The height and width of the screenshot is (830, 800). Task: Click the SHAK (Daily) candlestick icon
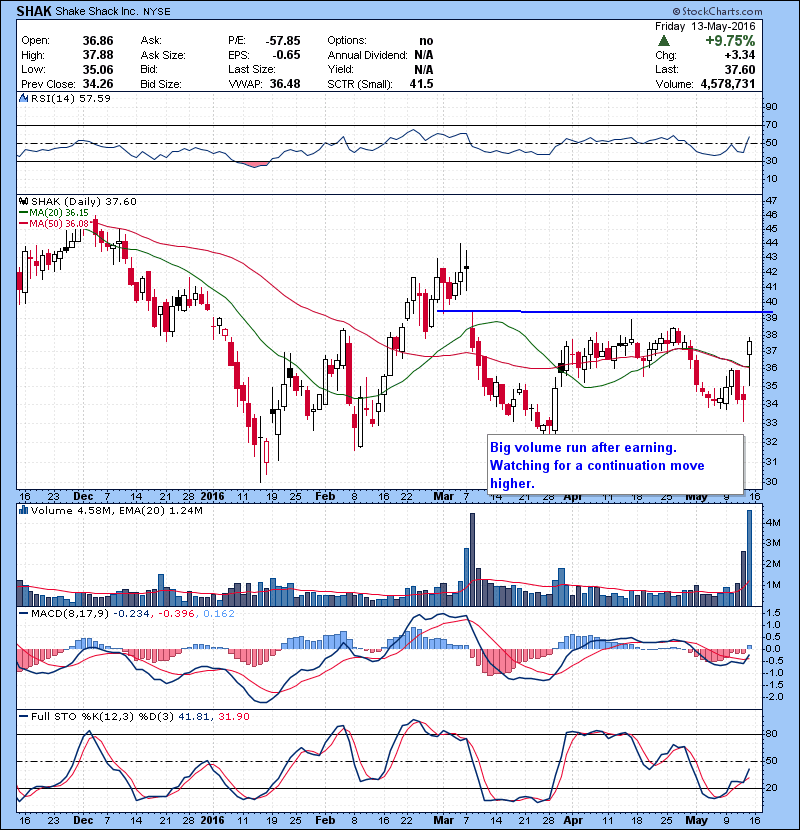point(23,201)
